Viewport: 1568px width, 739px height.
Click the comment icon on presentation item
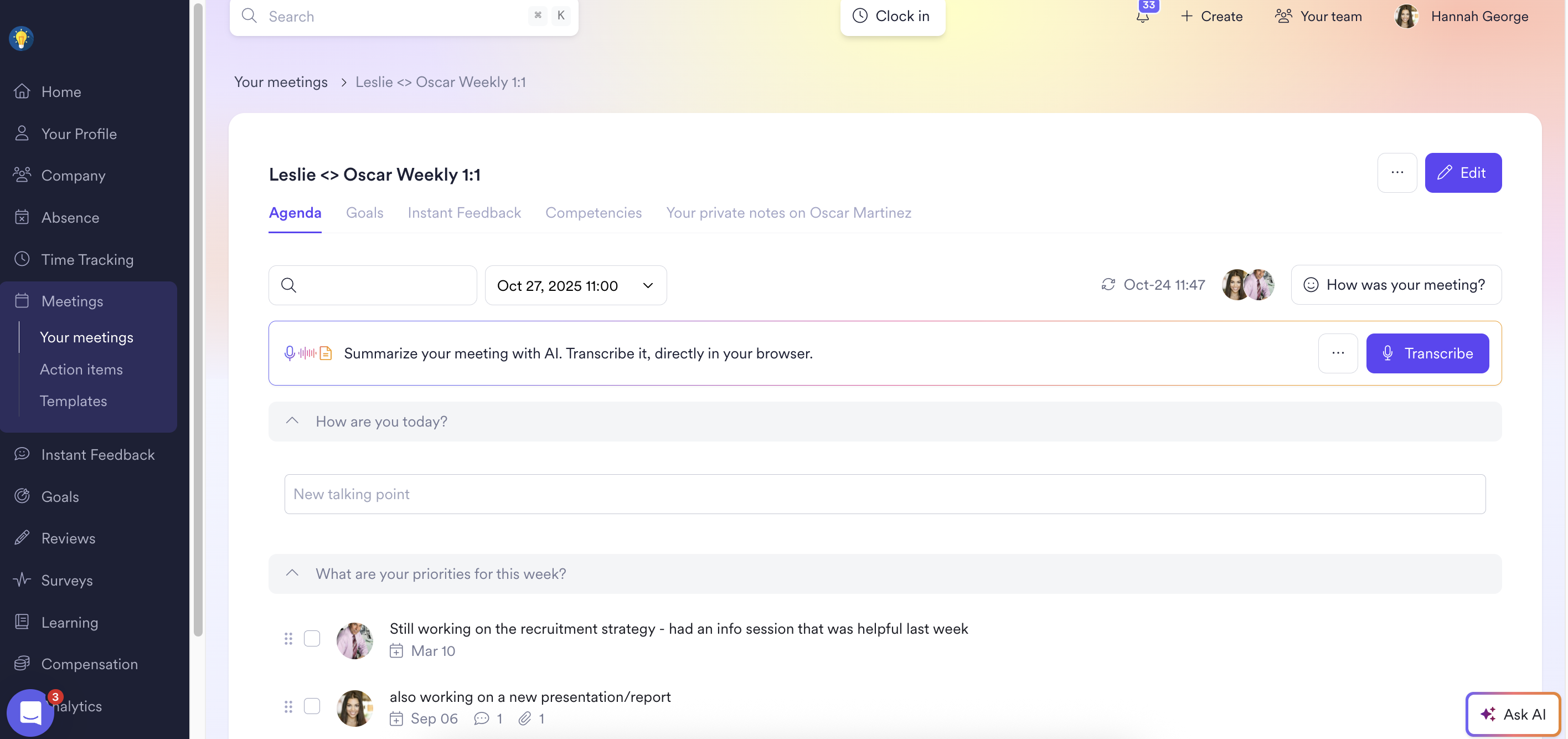point(482,719)
